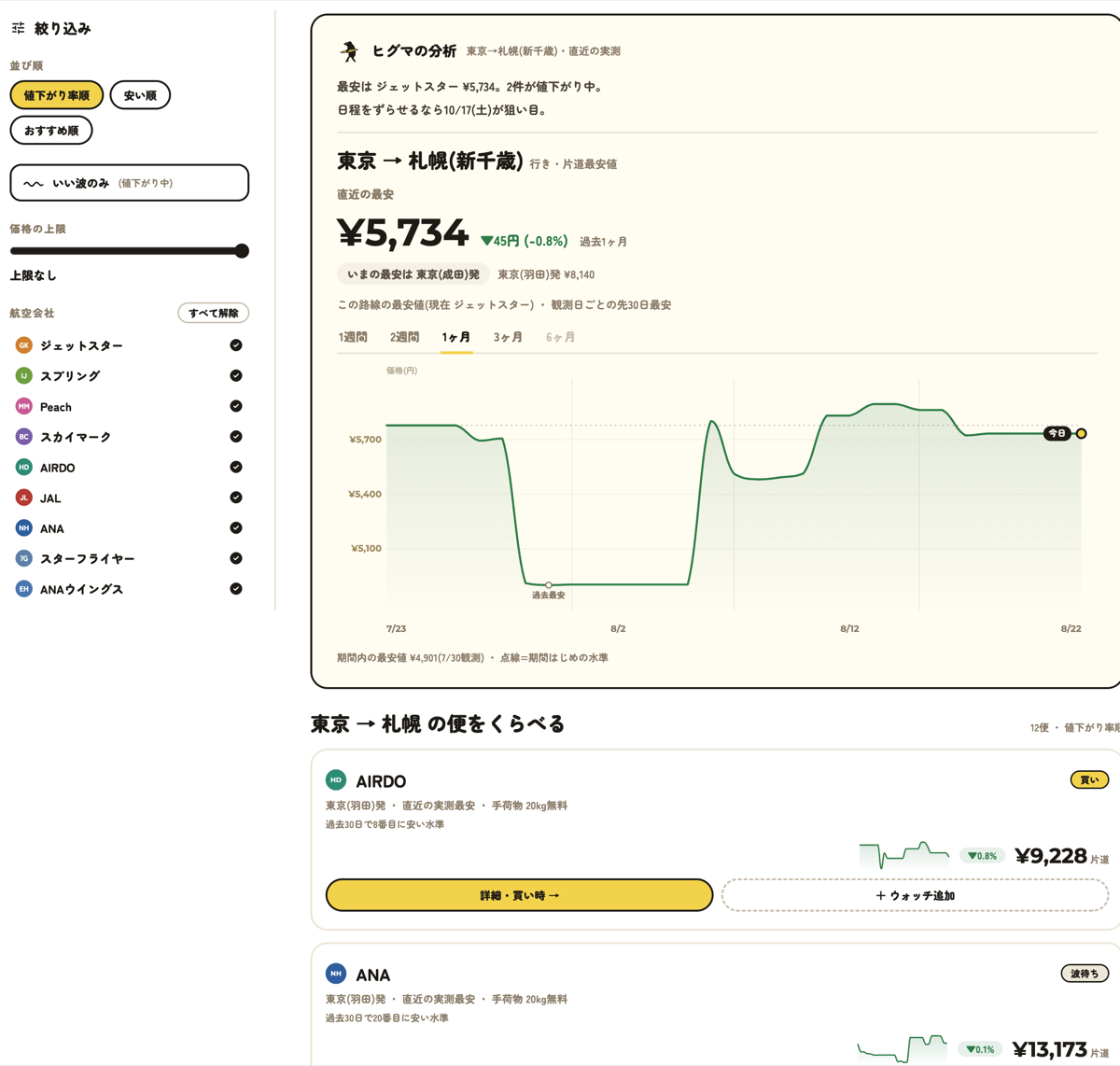The height and width of the screenshot is (1066, 1120).
Task: Uncheck the ANAウイングス airline filter
Action: [x=236, y=588]
